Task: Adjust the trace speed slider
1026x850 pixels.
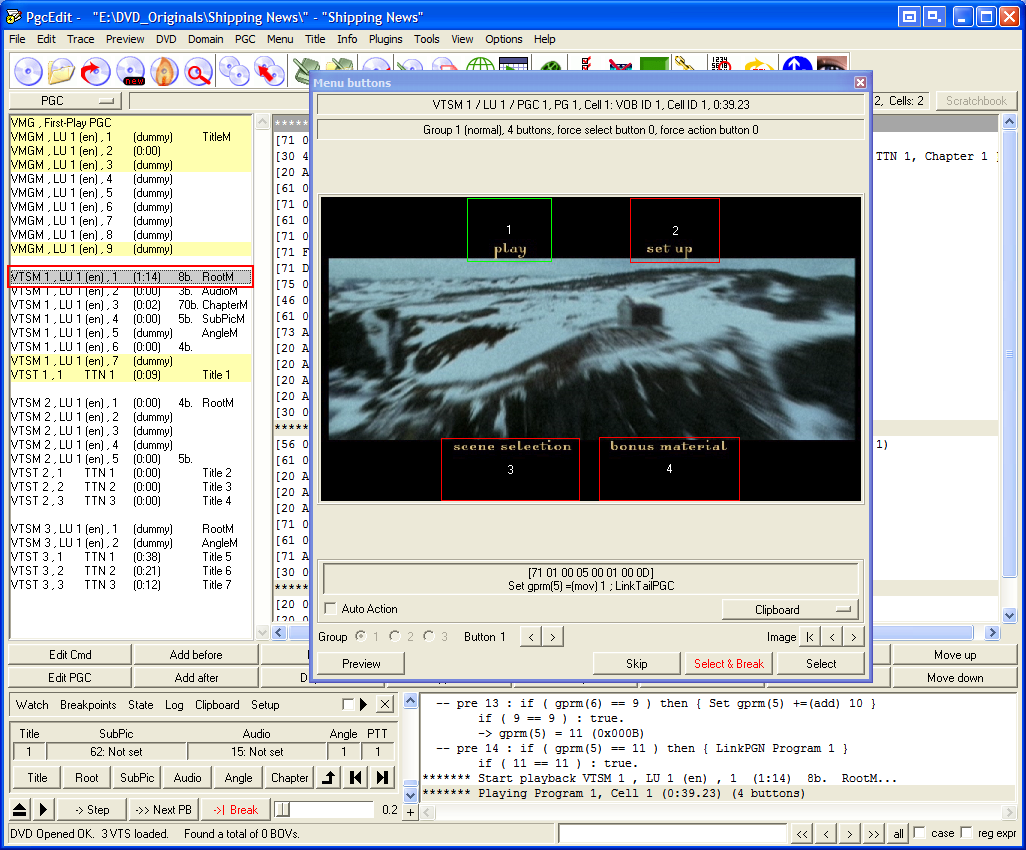Action: coord(283,809)
